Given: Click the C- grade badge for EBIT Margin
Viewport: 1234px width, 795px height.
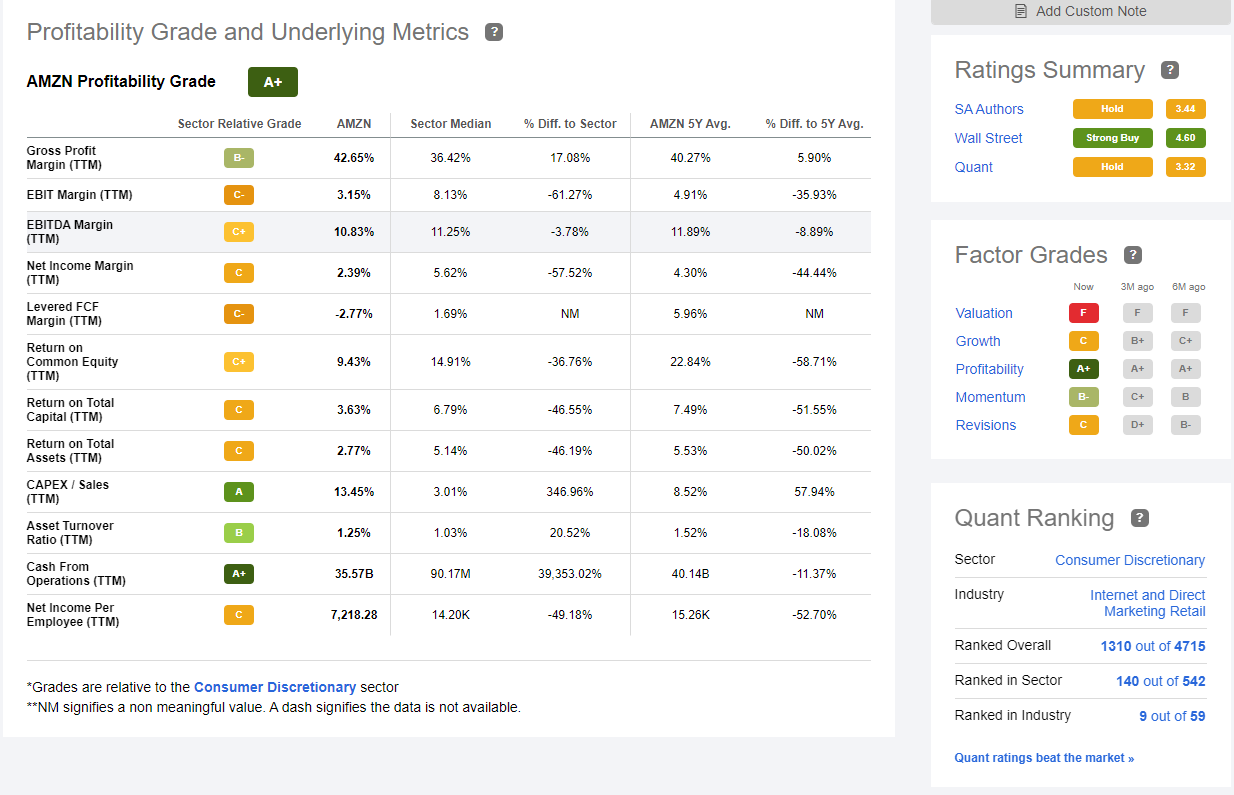Looking at the screenshot, I should 238,195.
